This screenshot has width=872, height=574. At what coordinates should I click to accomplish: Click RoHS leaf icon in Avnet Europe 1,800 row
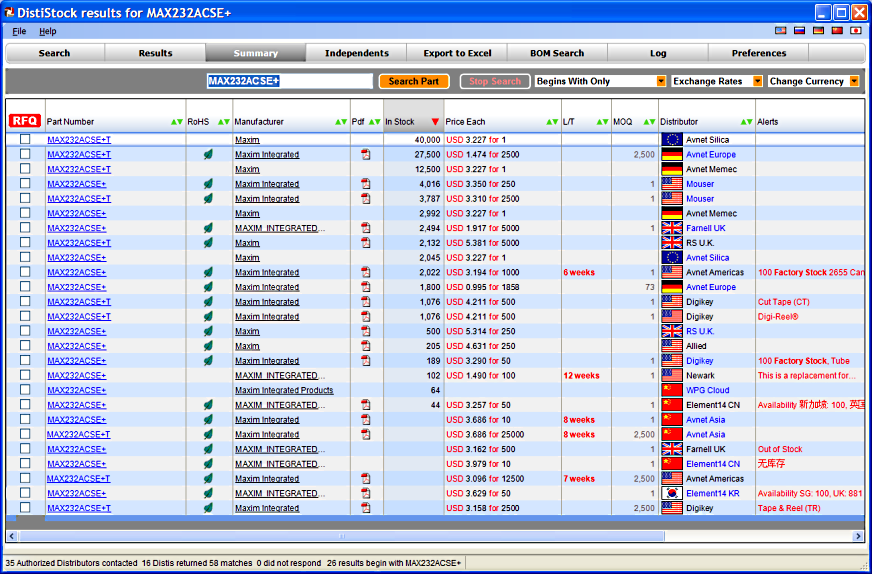click(208, 286)
